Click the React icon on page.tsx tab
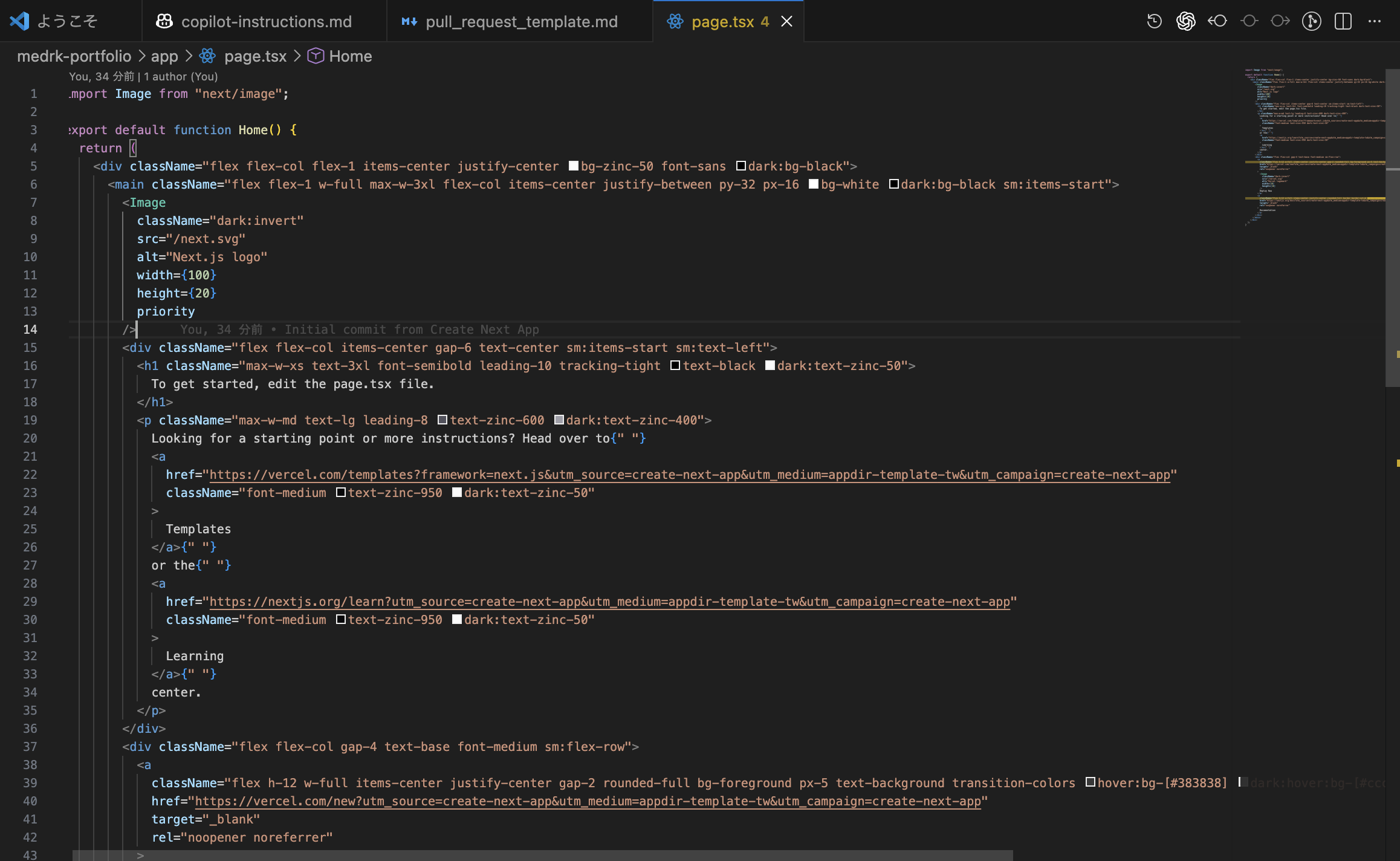1400x861 pixels. click(675, 21)
